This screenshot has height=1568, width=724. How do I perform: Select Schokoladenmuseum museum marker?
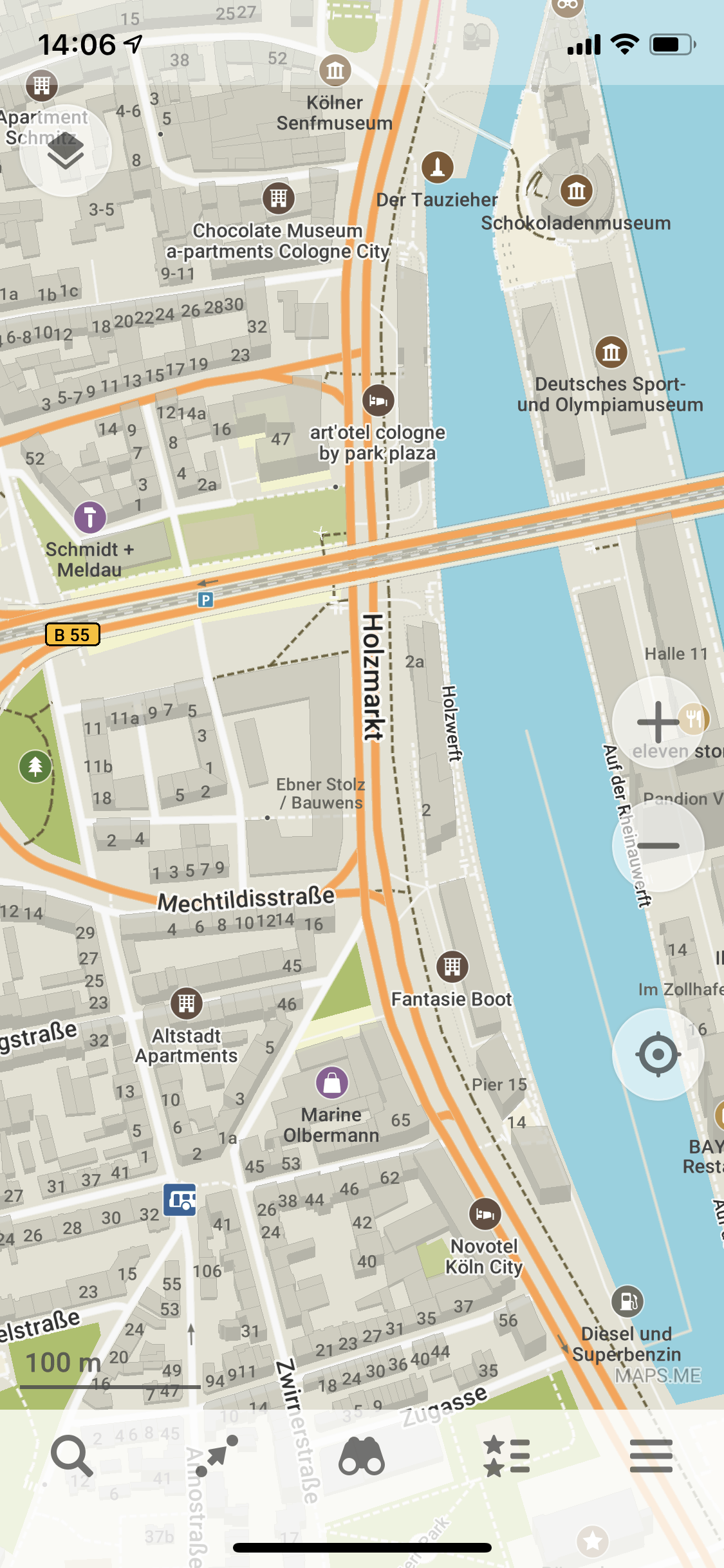pyautogui.click(x=576, y=191)
